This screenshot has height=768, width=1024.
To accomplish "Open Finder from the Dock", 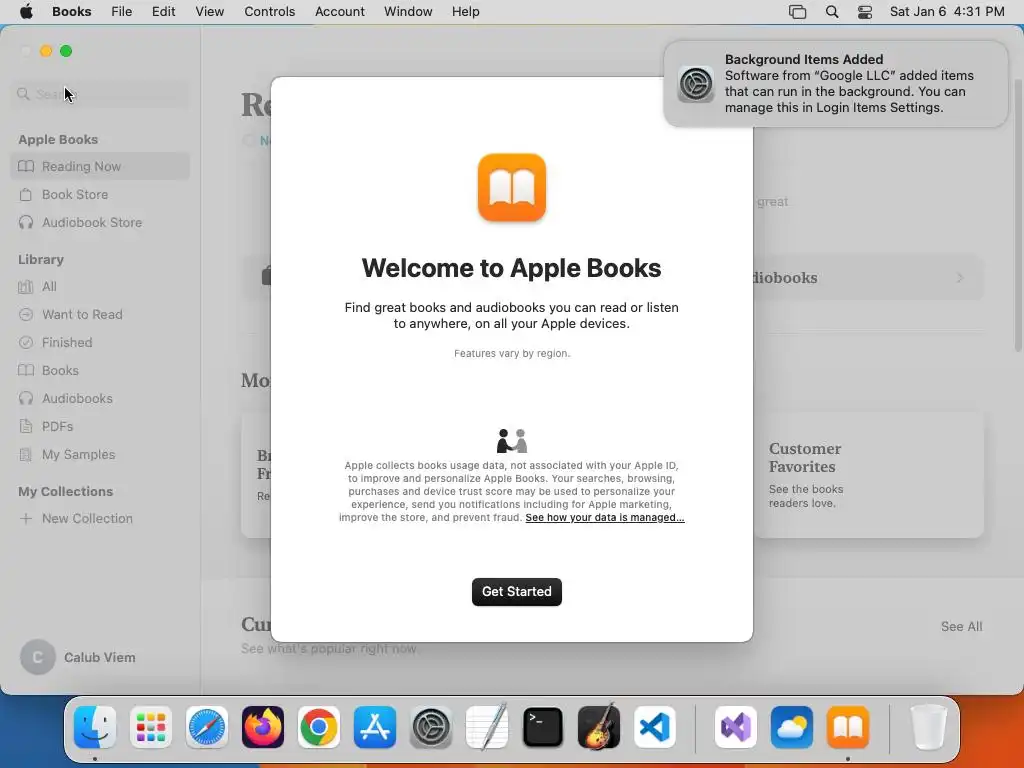I will point(95,728).
